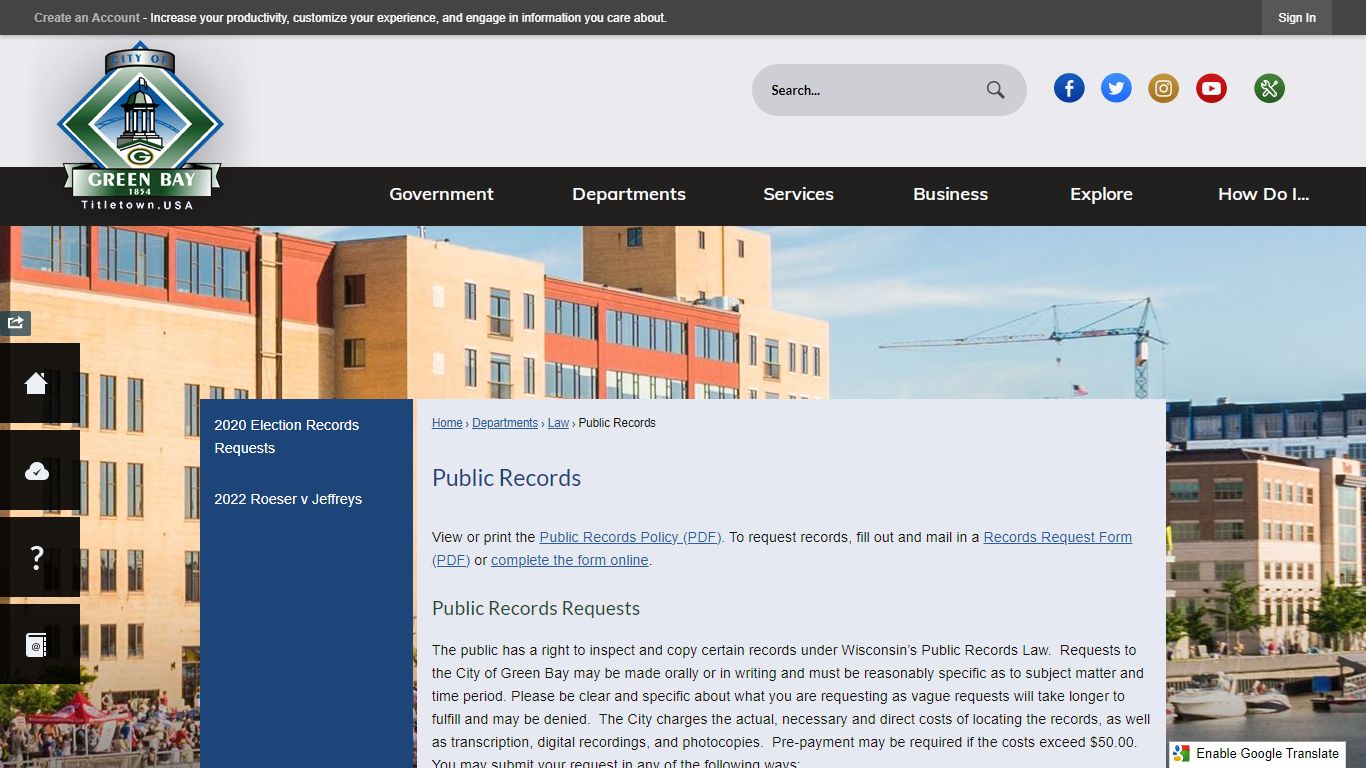Viewport: 1366px width, 768px height.
Task: Click the question mark side icon
Action: coord(38,557)
